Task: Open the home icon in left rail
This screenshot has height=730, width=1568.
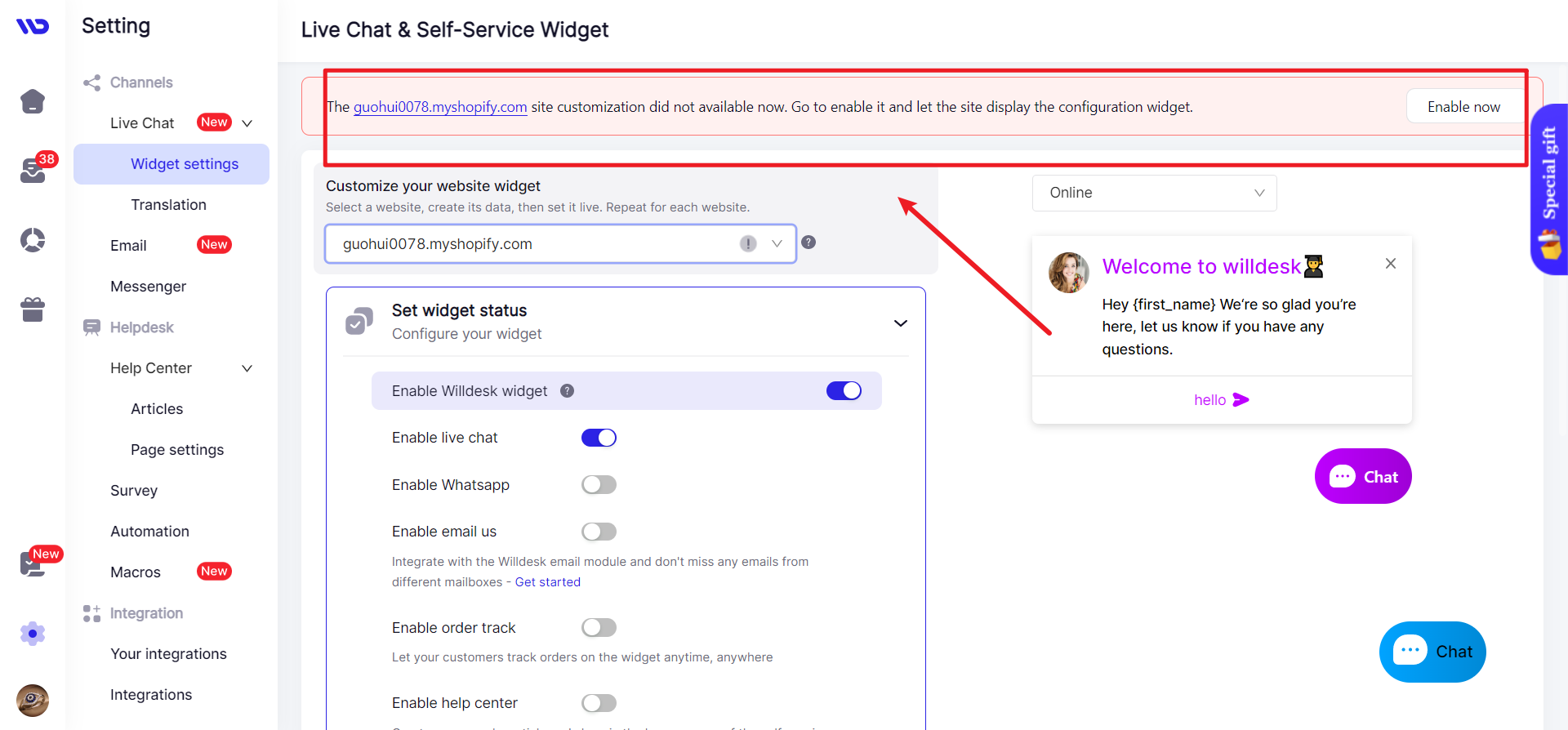Action: pyautogui.click(x=33, y=101)
